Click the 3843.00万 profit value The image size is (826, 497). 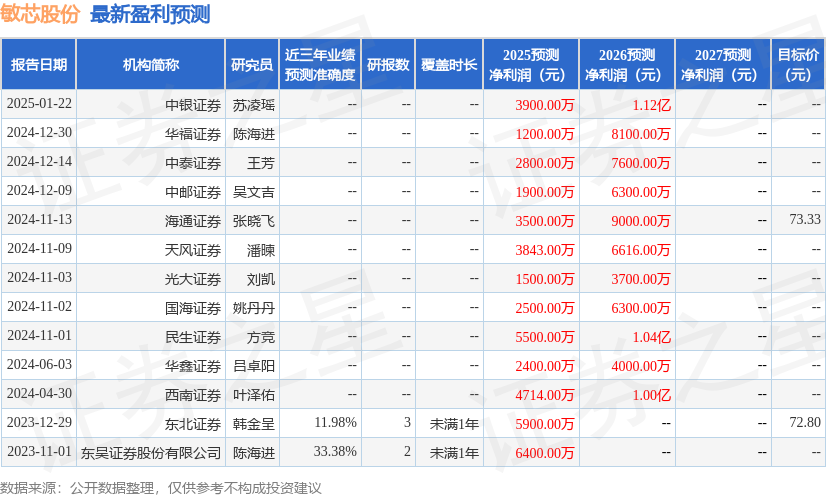tap(545, 250)
